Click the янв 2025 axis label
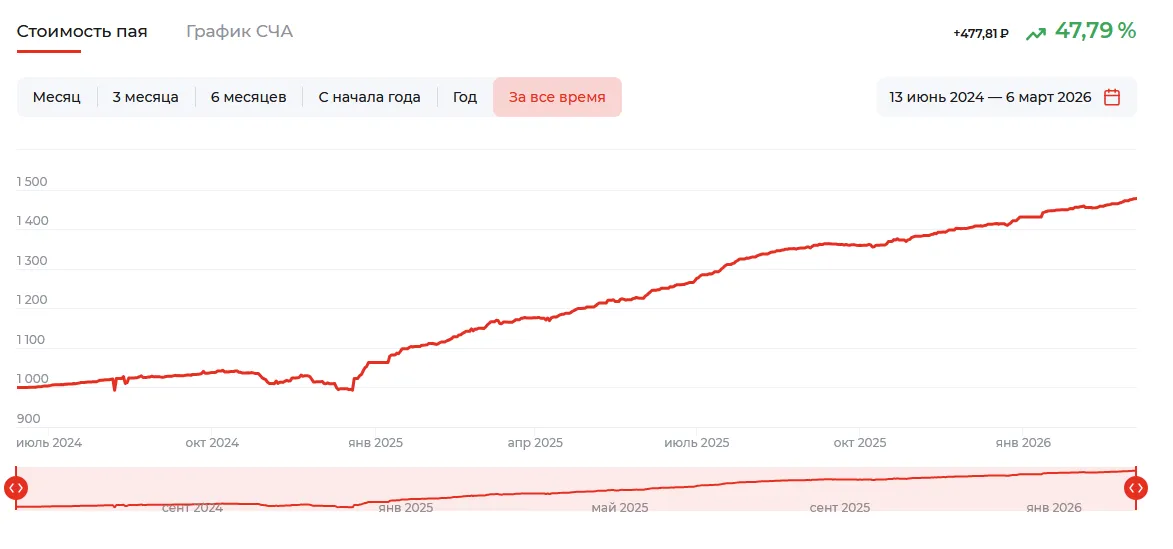Image resolution: width=1173 pixels, height=549 pixels. tap(375, 443)
